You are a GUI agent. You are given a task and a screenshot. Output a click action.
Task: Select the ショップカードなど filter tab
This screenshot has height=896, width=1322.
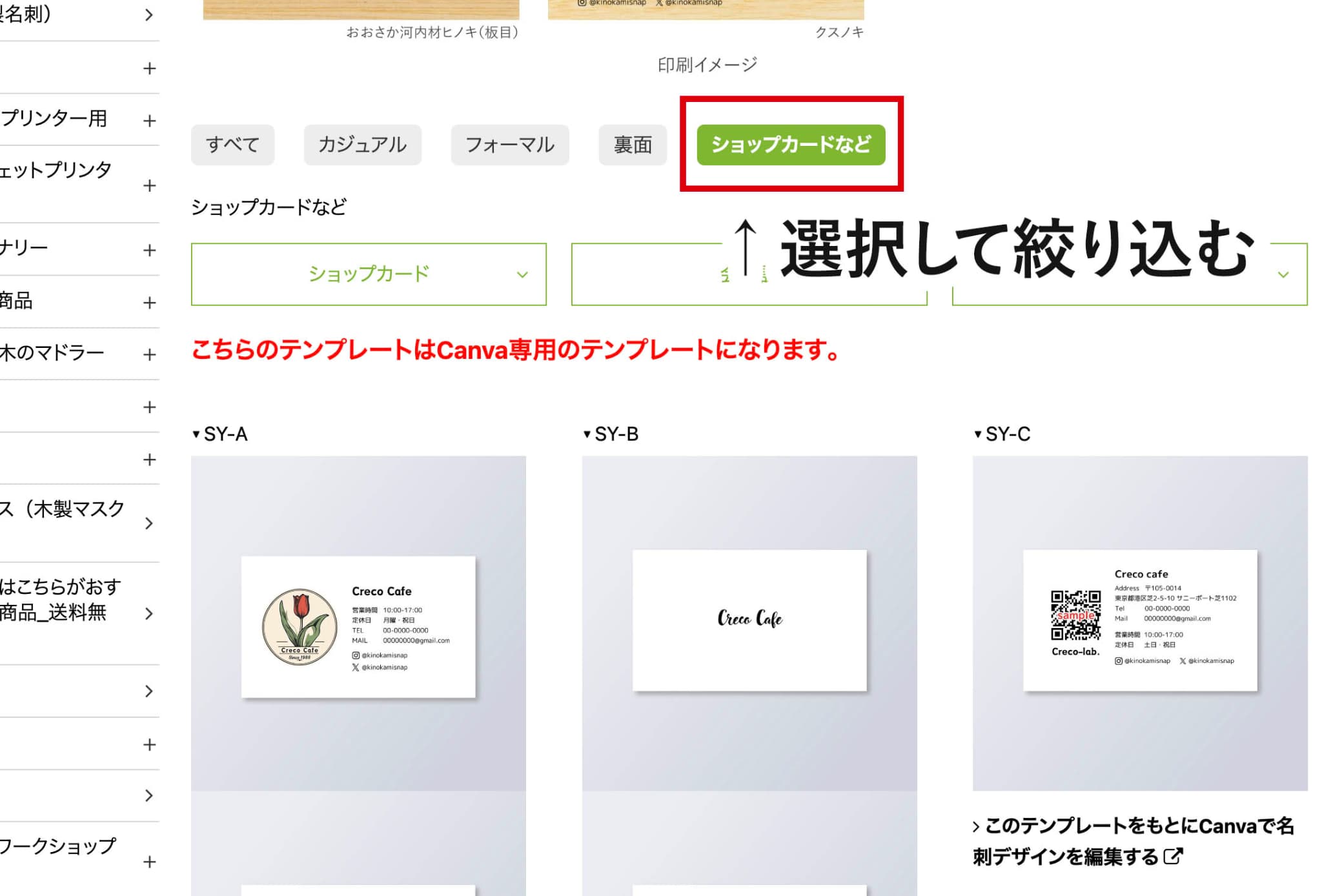click(x=791, y=145)
